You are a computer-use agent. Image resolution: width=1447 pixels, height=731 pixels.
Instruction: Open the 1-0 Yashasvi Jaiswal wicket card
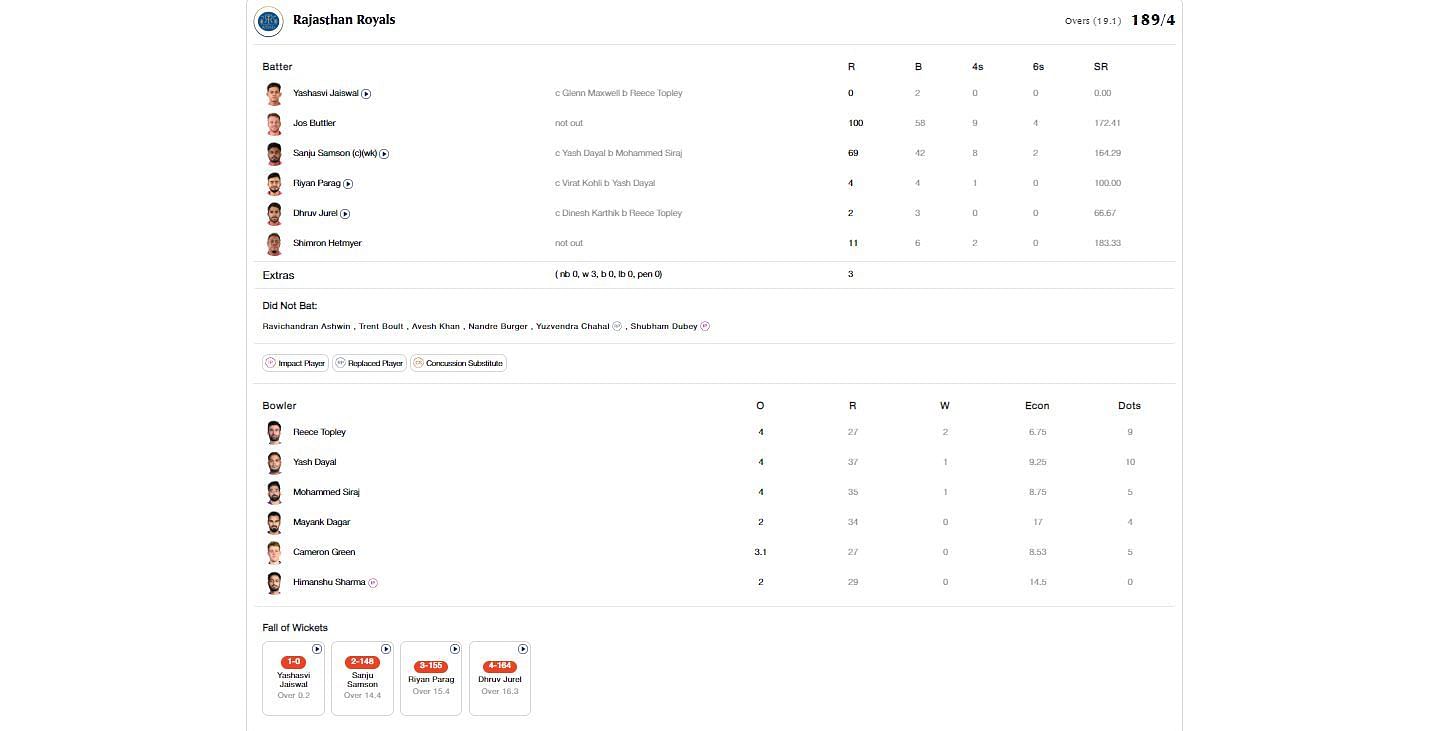(293, 680)
